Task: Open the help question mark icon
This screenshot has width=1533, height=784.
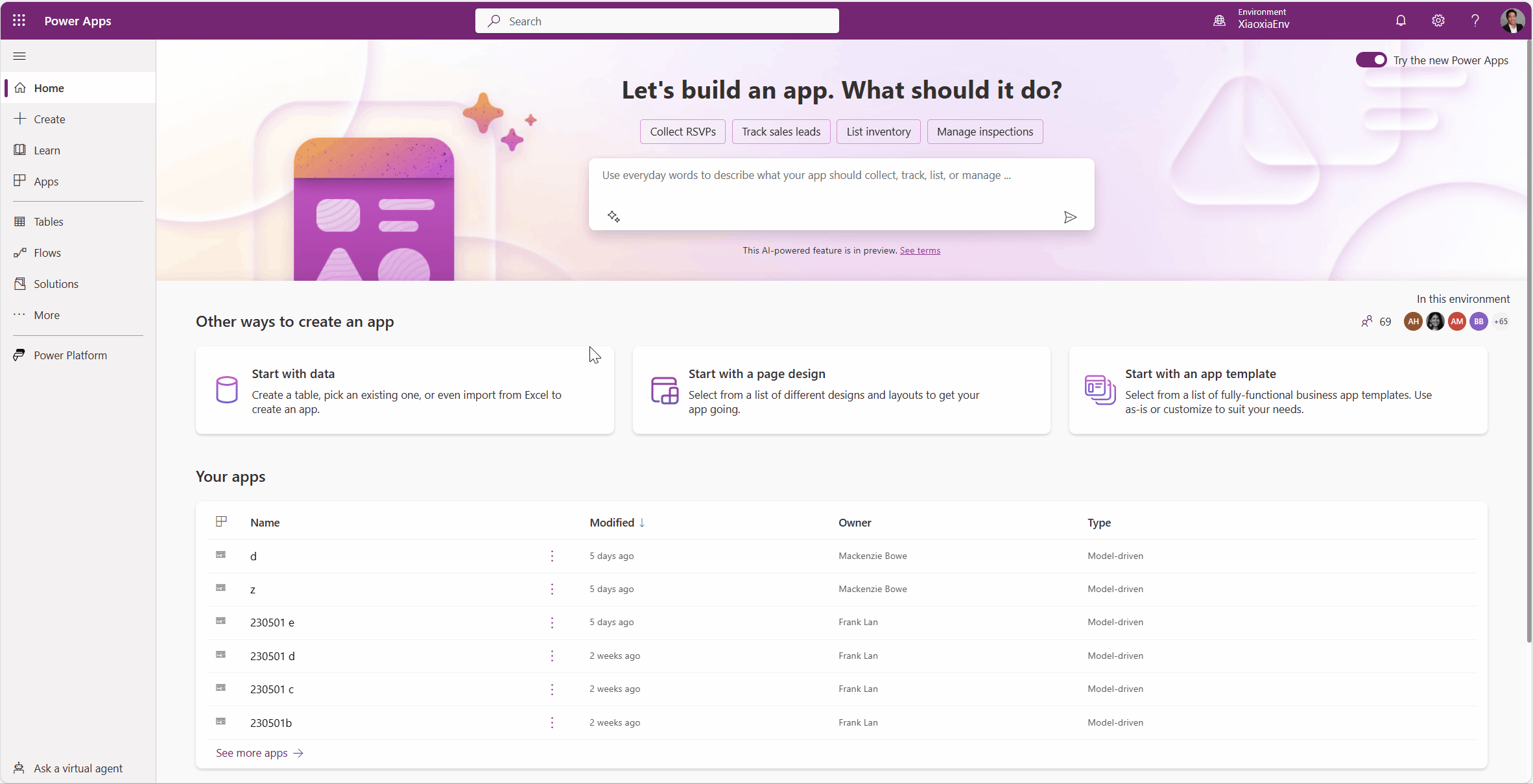Action: pos(1475,20)
